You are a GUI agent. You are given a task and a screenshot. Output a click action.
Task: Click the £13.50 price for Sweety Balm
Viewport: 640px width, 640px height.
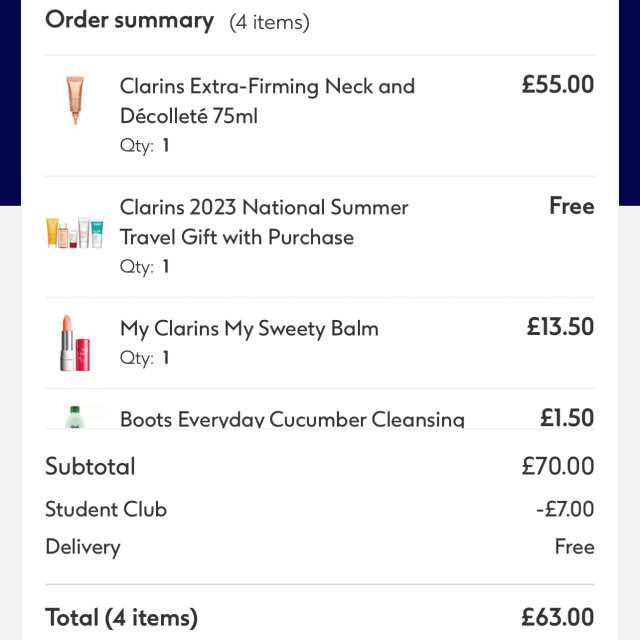(560, 327)
